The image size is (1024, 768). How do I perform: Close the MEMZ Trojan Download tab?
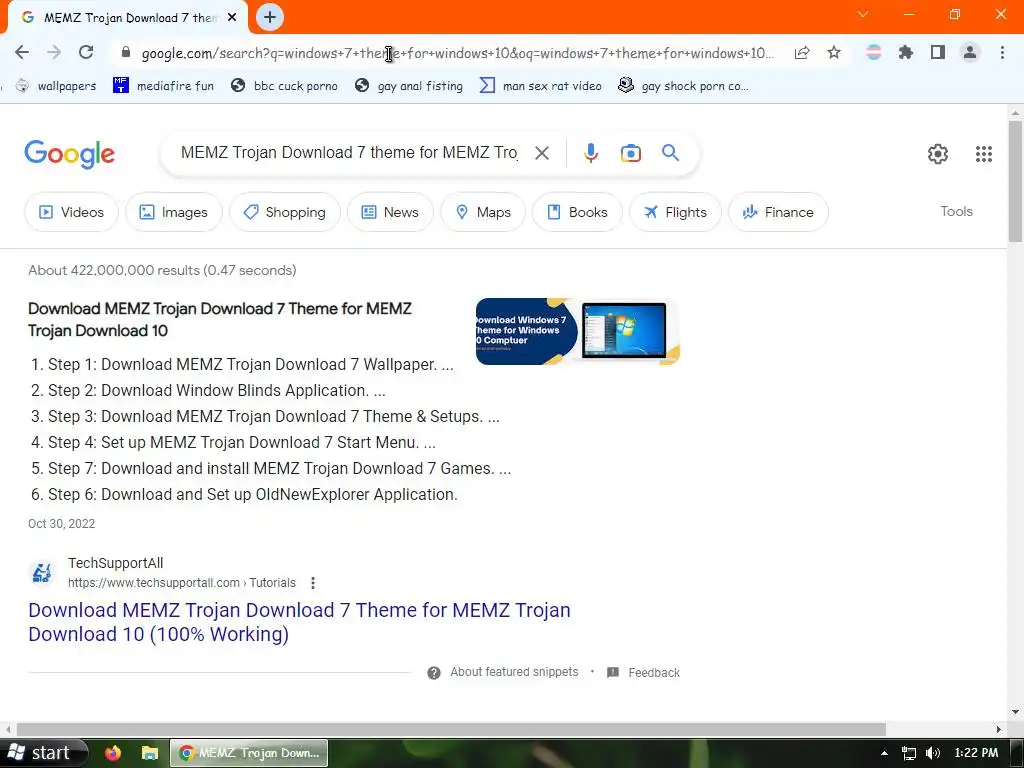pyautogui.click(x=232, y=18)
